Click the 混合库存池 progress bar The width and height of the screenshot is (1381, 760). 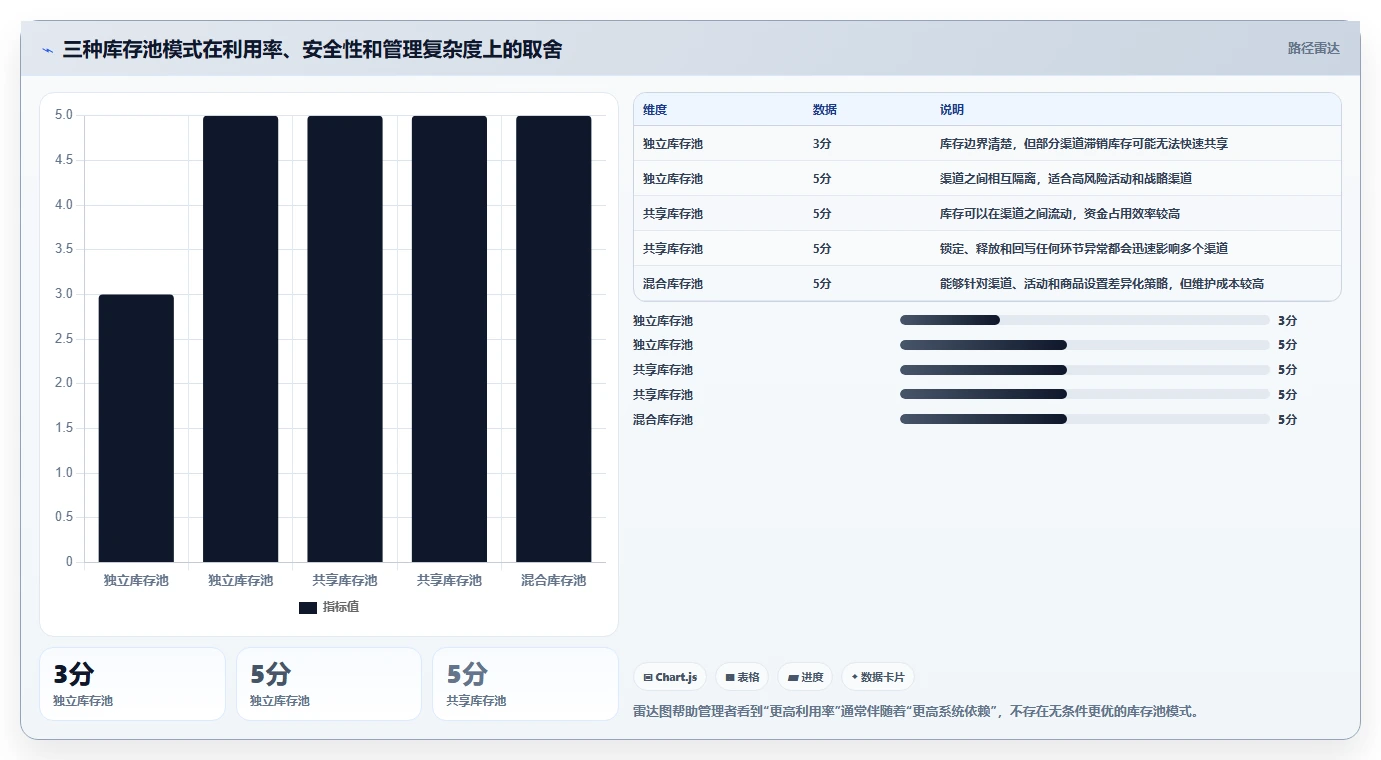coord(1084,419)
